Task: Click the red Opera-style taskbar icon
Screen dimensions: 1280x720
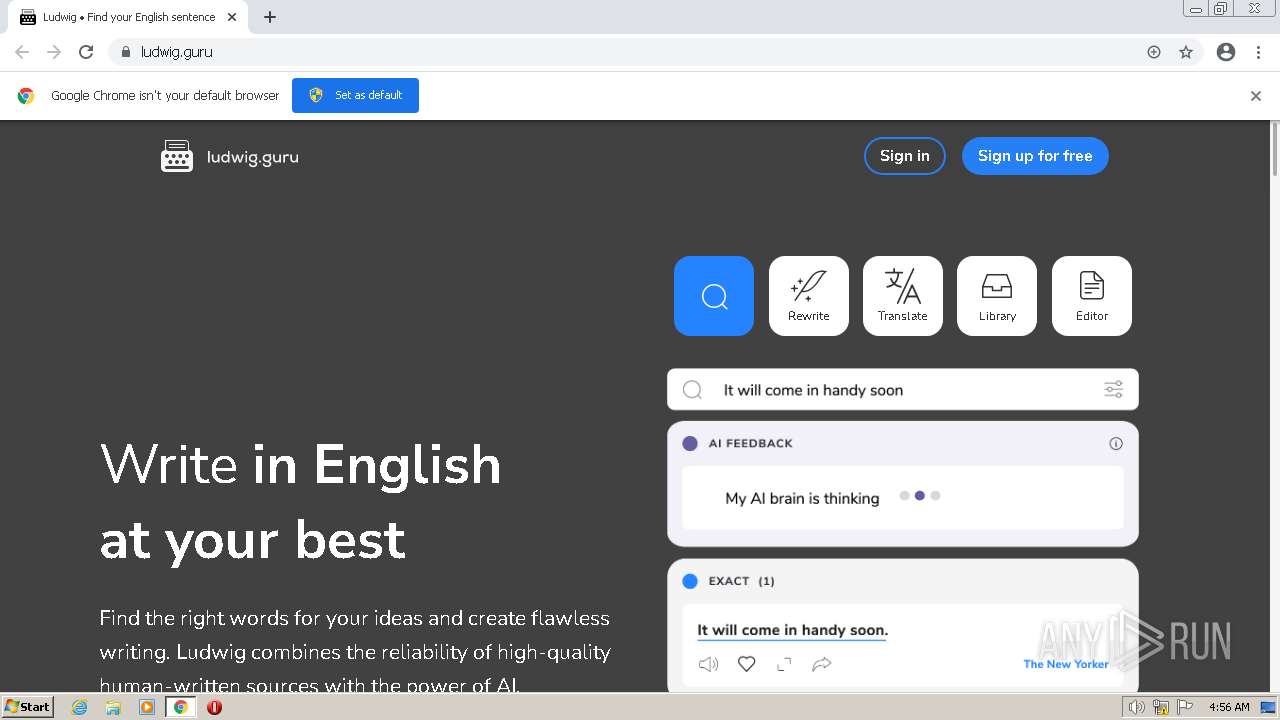Action: [x=214, y=707]
